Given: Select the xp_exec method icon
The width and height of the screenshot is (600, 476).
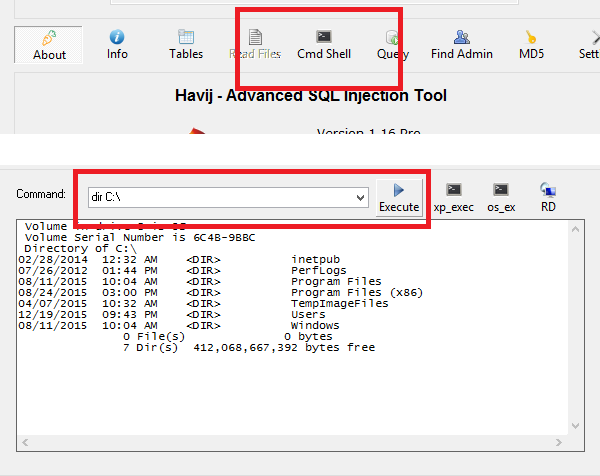Looking at the screenshot, I should coord(454,197).
